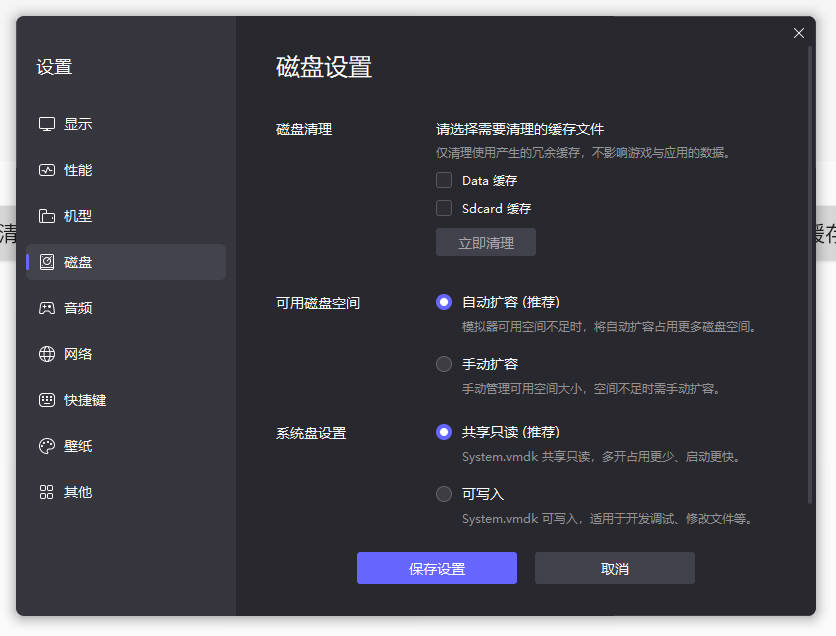Click the 网络 globe icon

(x=46, y=353)
